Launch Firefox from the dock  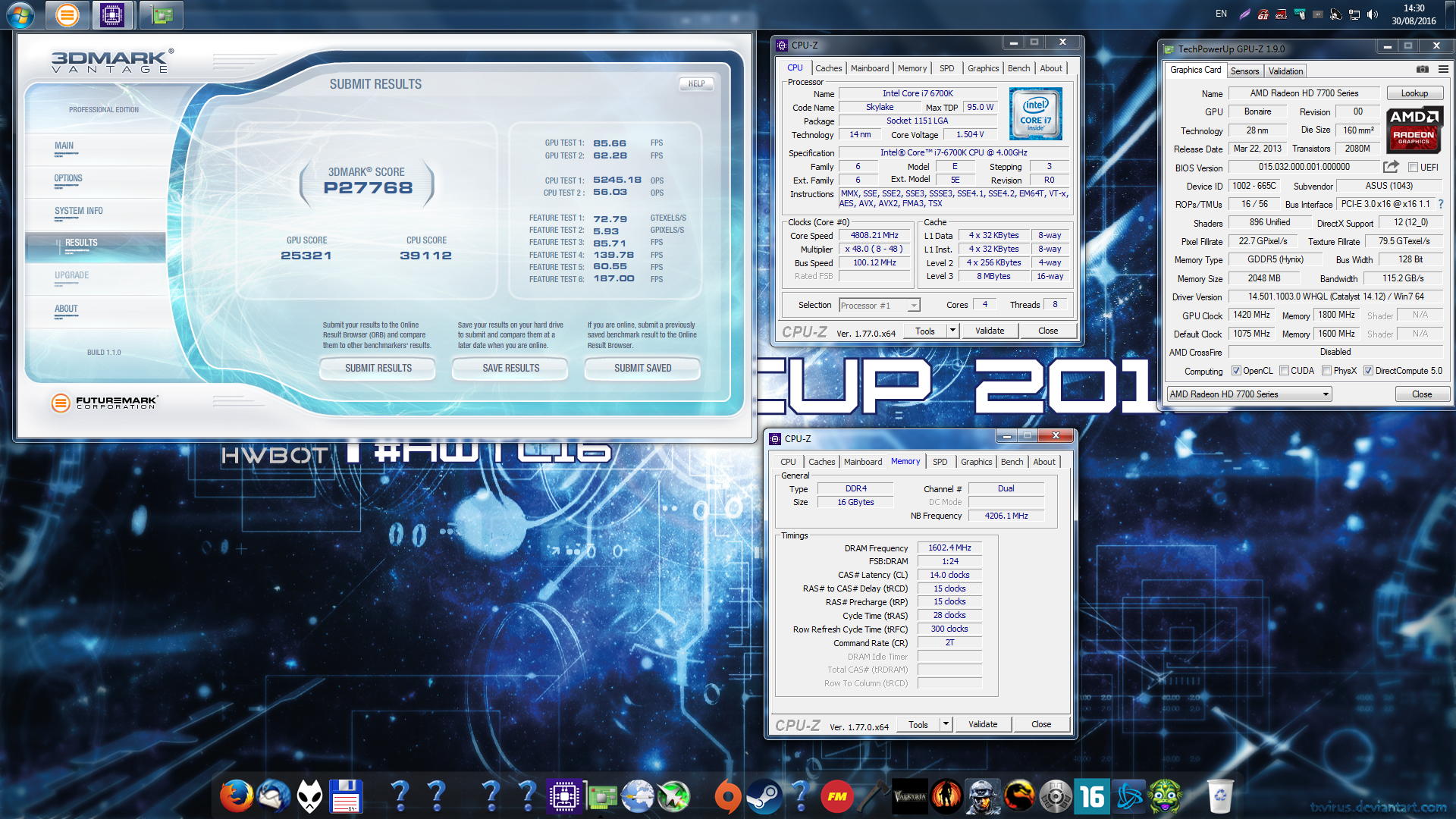(237, 796)
